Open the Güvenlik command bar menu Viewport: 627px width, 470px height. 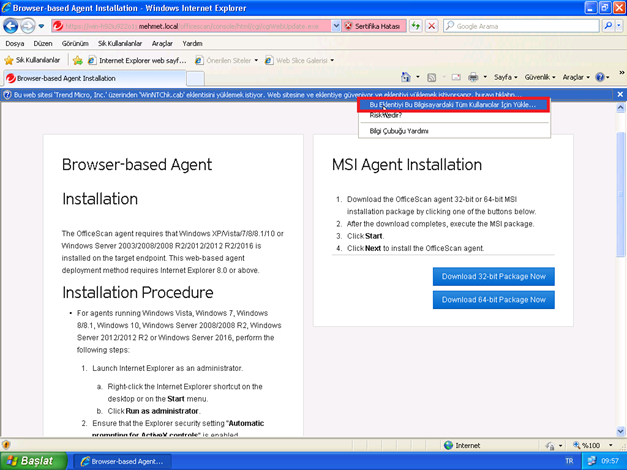540,77
